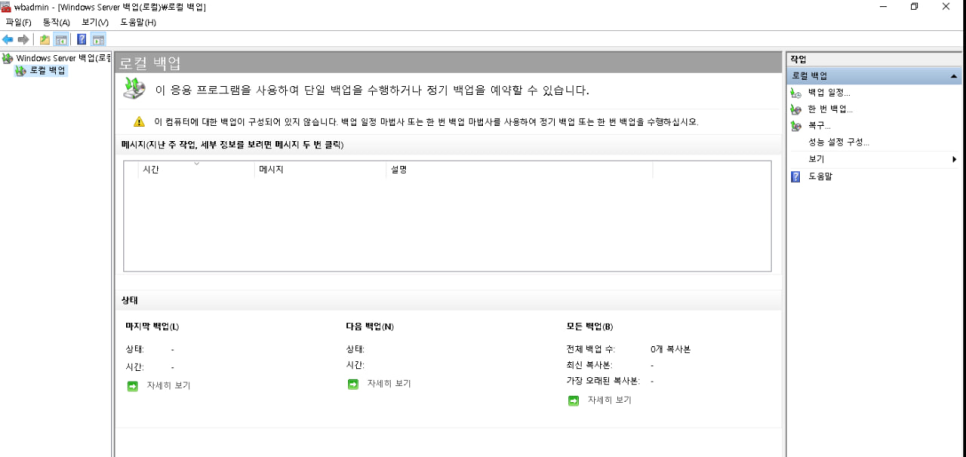Collapse the 로컬 백업 actions section
Screen dimensions: 966x457
click(954, 76)
